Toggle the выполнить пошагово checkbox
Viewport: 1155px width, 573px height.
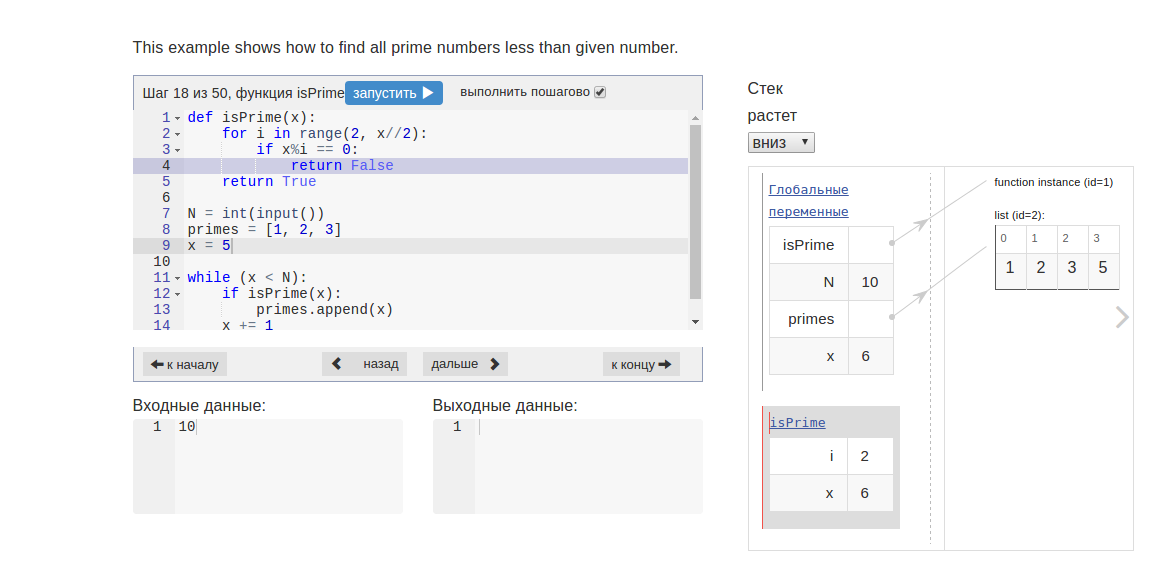point(600,92)
